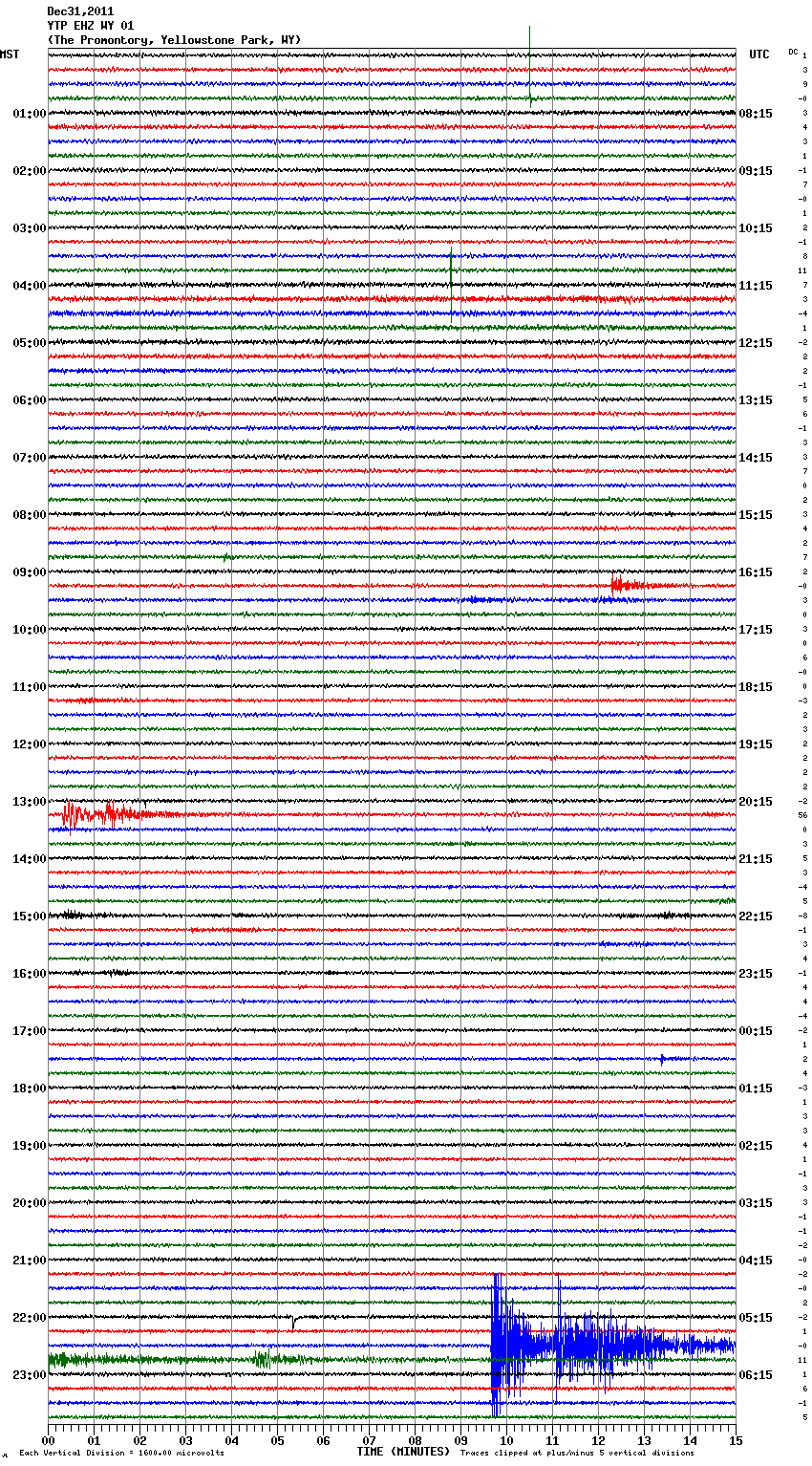This screenshot has width=812, height=1466.
Task: Click the date header 'Dec31,2011'
Action: pyautogui.click(x=80, y=11)
